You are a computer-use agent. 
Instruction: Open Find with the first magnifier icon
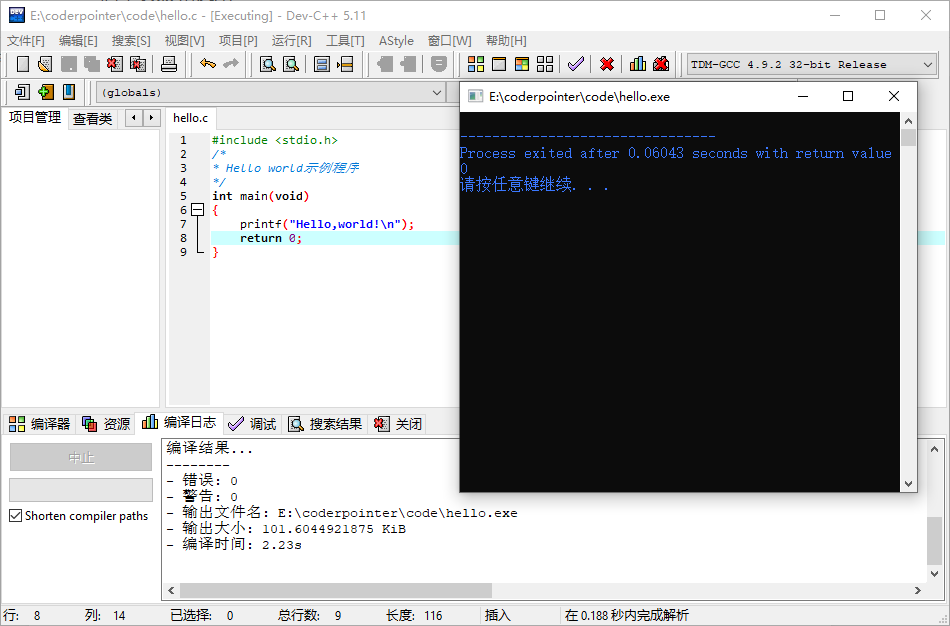[268, 64]
